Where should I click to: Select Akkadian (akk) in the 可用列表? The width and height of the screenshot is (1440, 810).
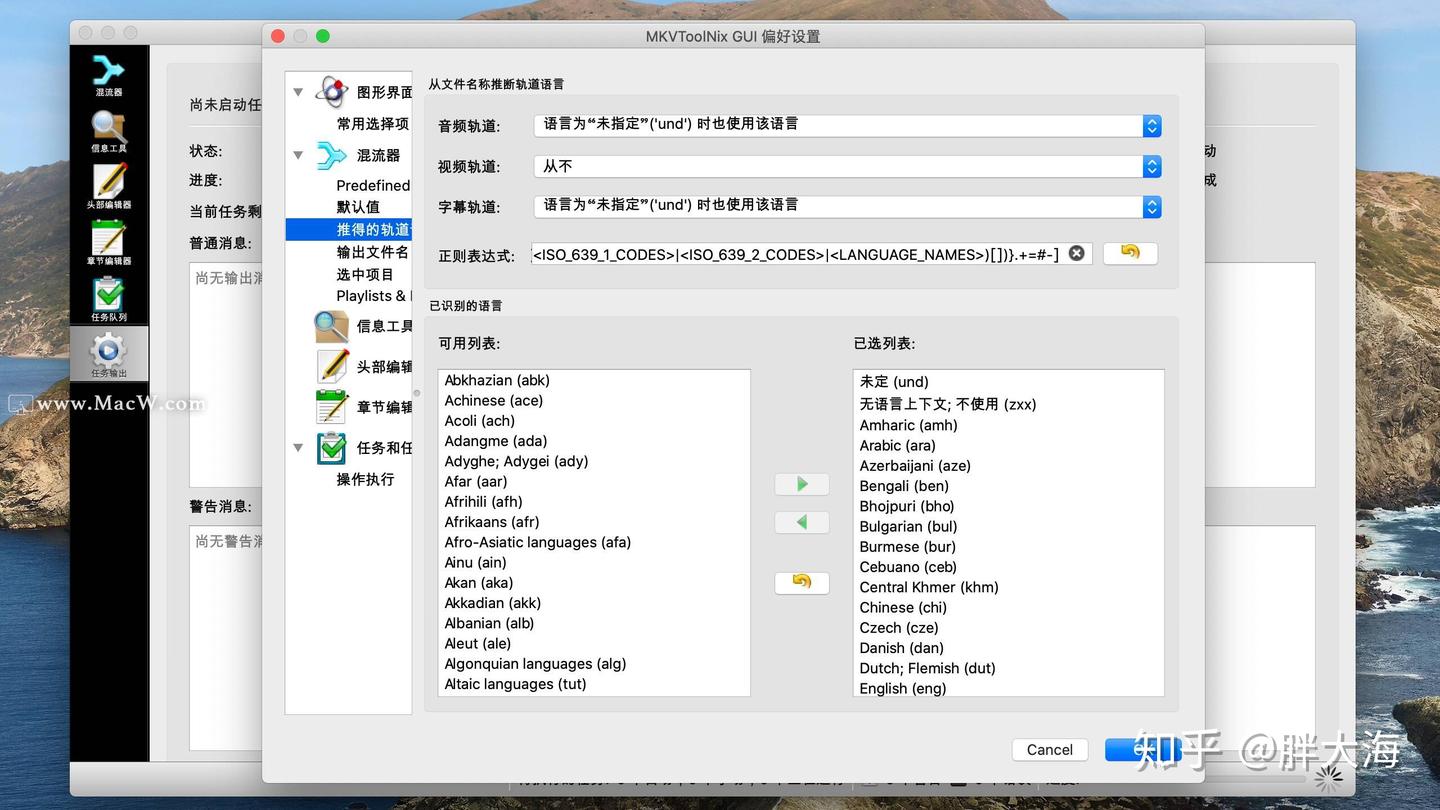point(492,603)
